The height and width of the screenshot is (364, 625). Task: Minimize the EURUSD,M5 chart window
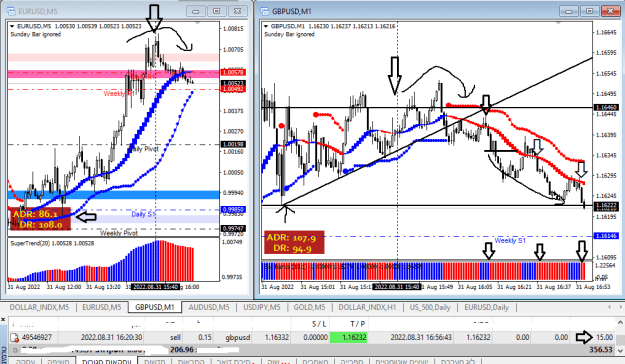(196, 11)
